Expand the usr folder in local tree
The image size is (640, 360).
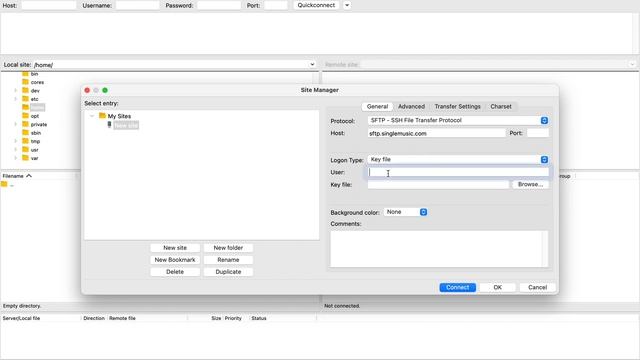tap(16, 149)
